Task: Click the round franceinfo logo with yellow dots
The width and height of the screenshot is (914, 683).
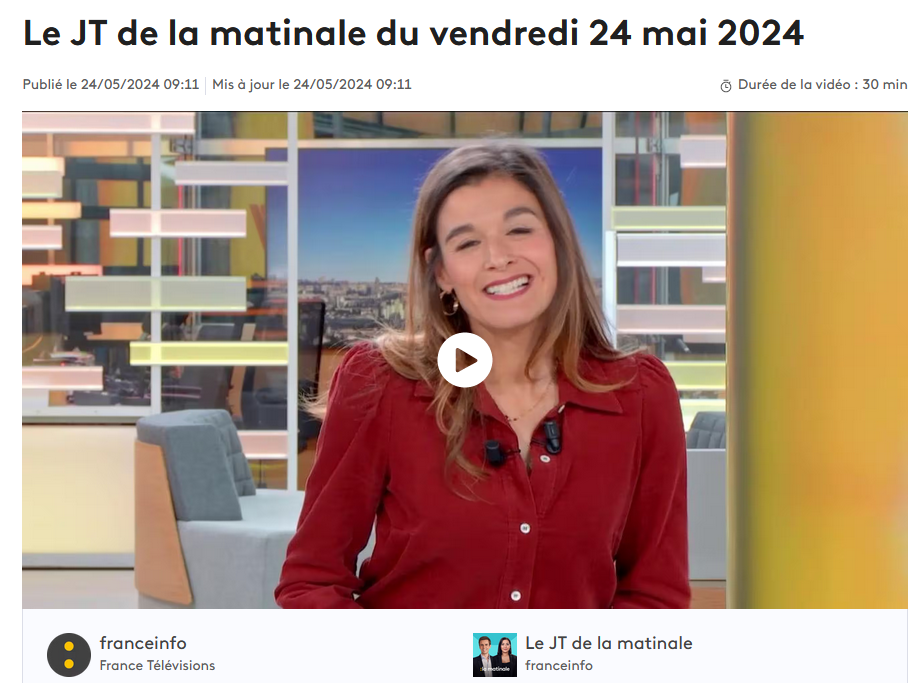Action: pos(69,654)
